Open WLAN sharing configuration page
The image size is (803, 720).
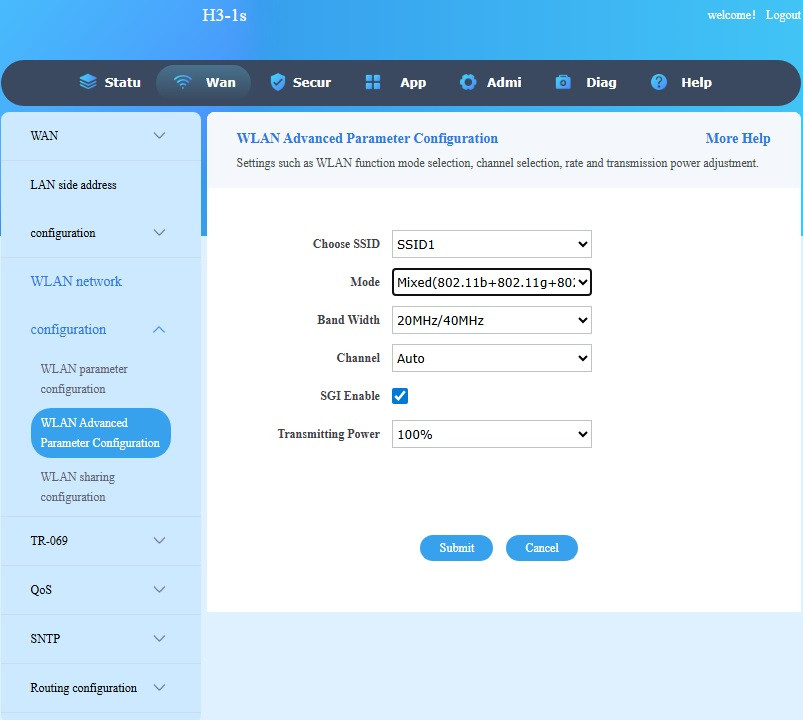pos(78,487)
